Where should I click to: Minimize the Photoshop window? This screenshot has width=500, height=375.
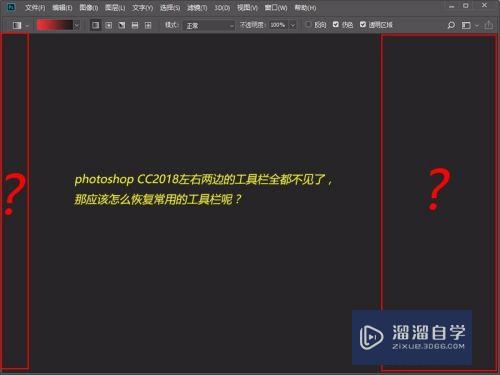(x=451, y=6)
